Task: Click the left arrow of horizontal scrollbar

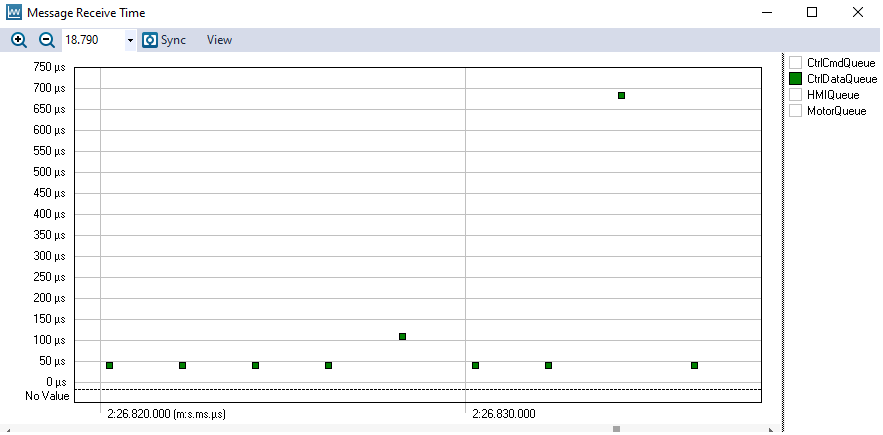Action: pos(8,430)
